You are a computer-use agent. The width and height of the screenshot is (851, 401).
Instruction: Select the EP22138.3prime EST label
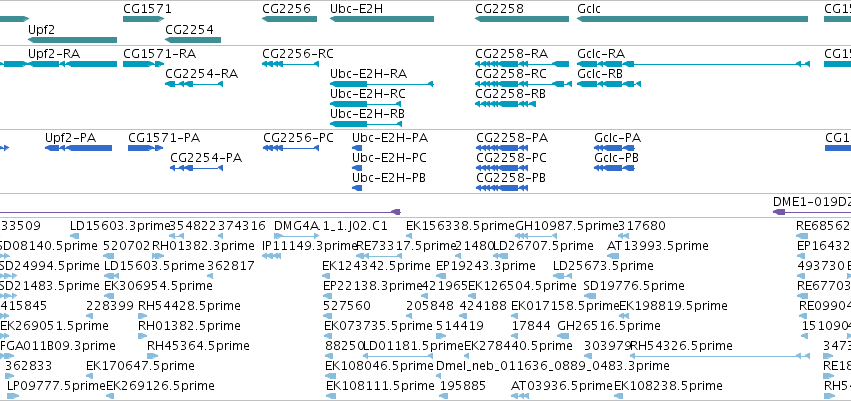373,285
